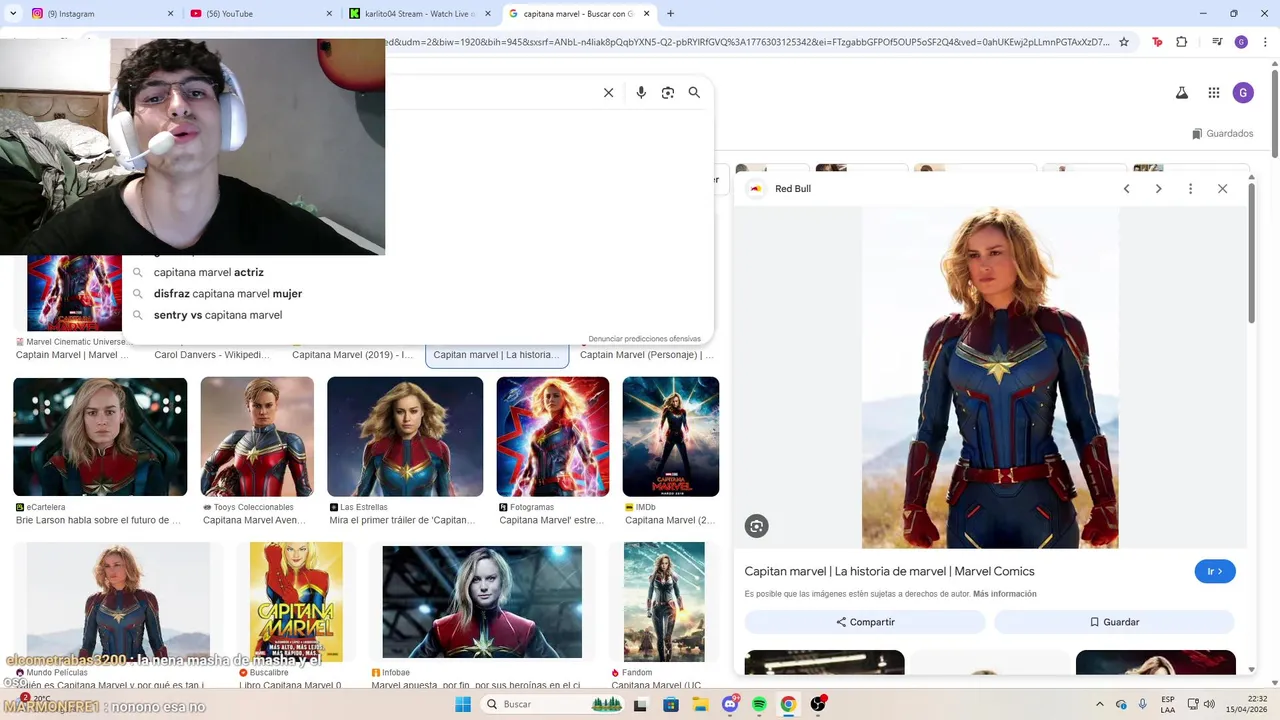Viewport: 1280px width, 720px height.
Task: Click the Guardar save button
Action: click(1114, 622)
